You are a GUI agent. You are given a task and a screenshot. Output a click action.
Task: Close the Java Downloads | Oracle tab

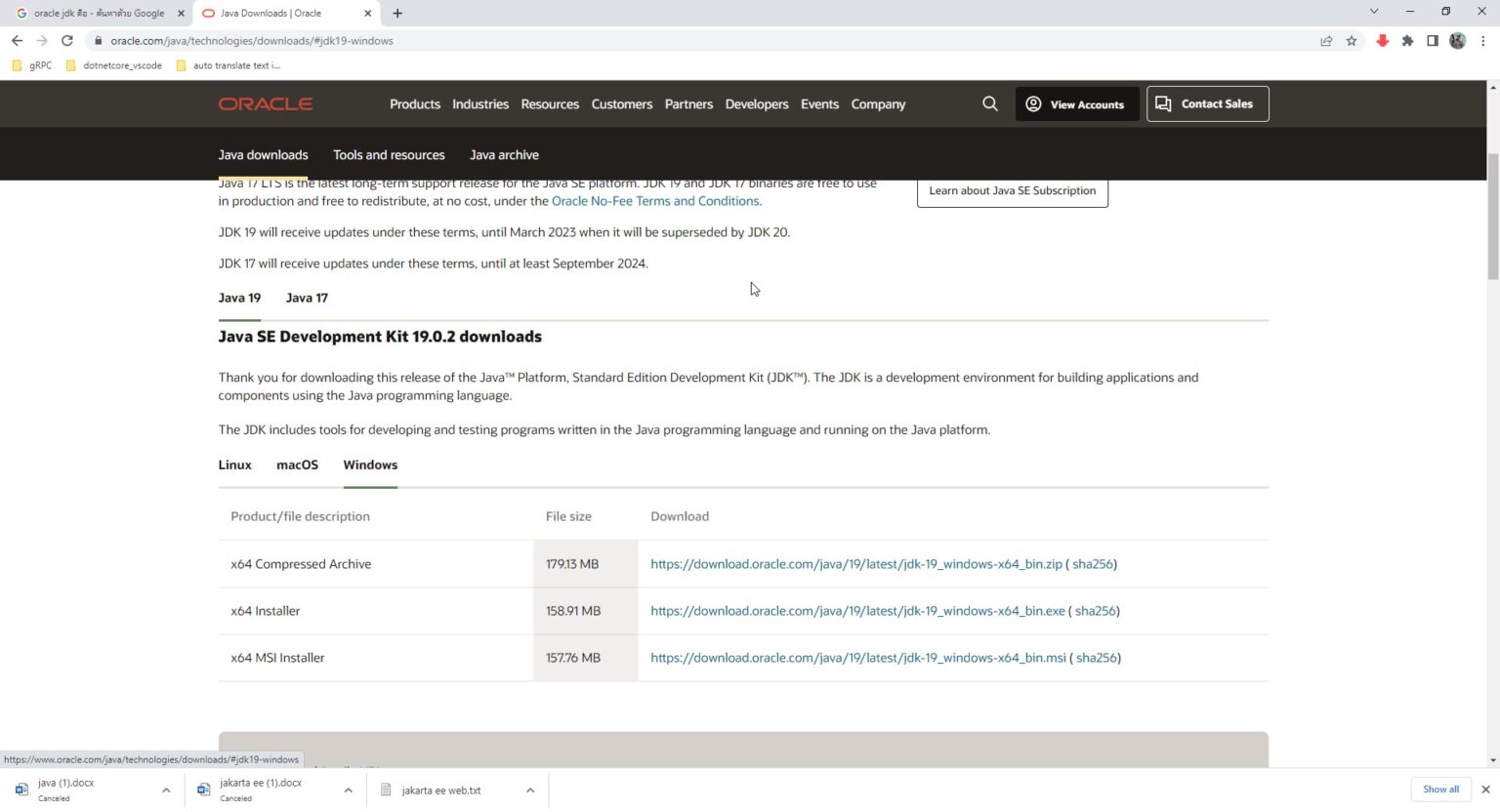[367, 14]
